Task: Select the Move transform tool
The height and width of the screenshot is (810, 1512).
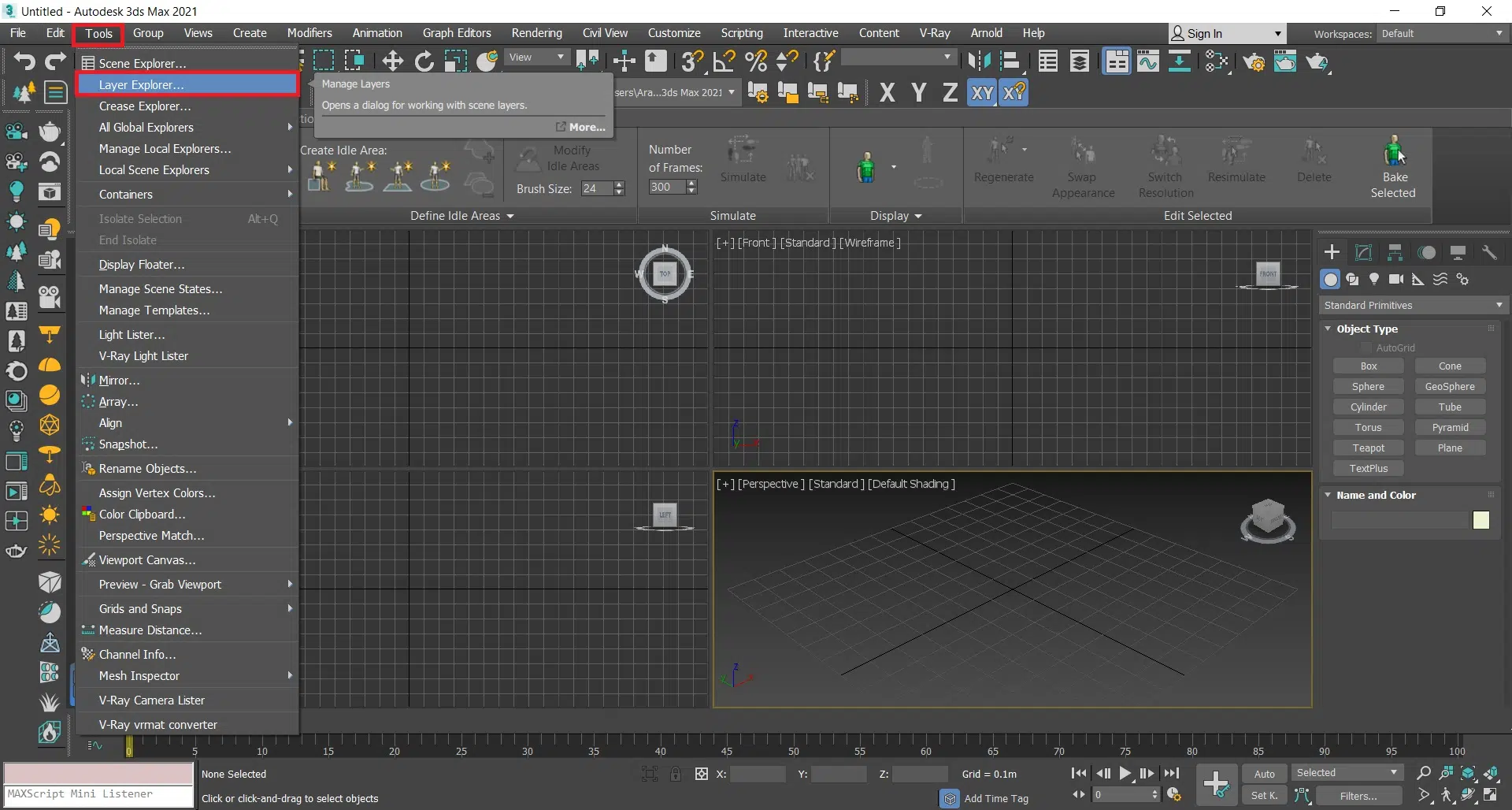Action: click(392, 61)
